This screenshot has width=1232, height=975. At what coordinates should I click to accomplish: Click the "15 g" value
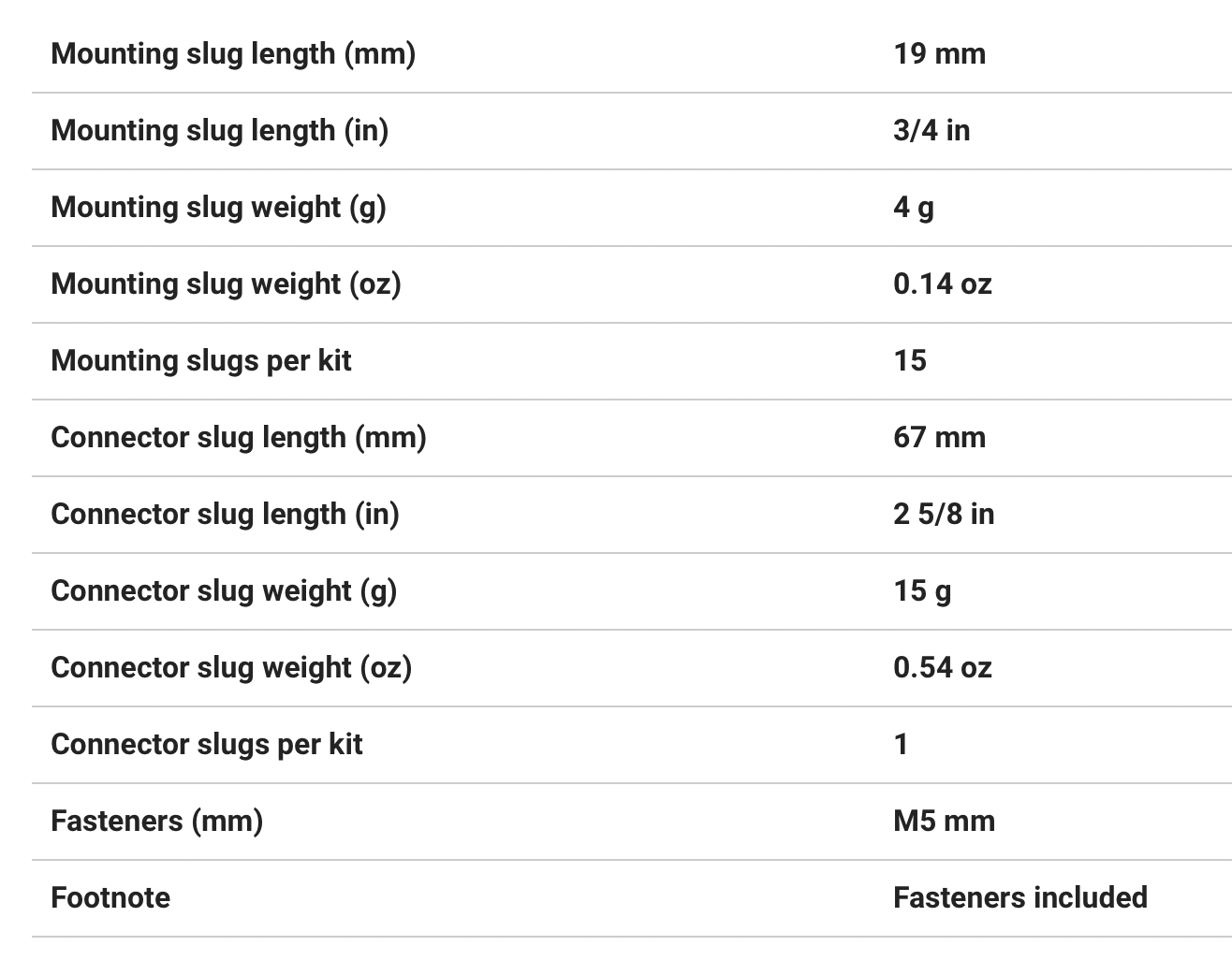click(x=922, y=590)
